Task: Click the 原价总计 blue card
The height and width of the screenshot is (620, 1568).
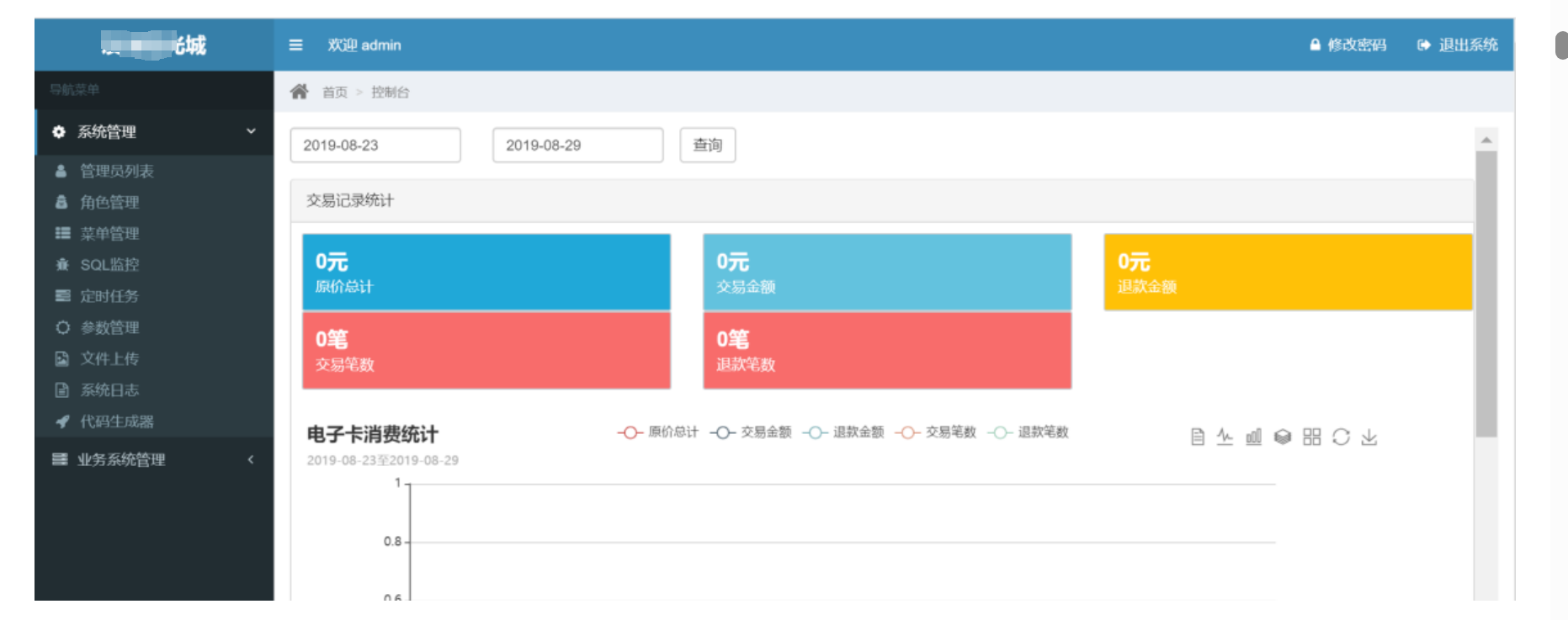Action: [x=486, y=272]
